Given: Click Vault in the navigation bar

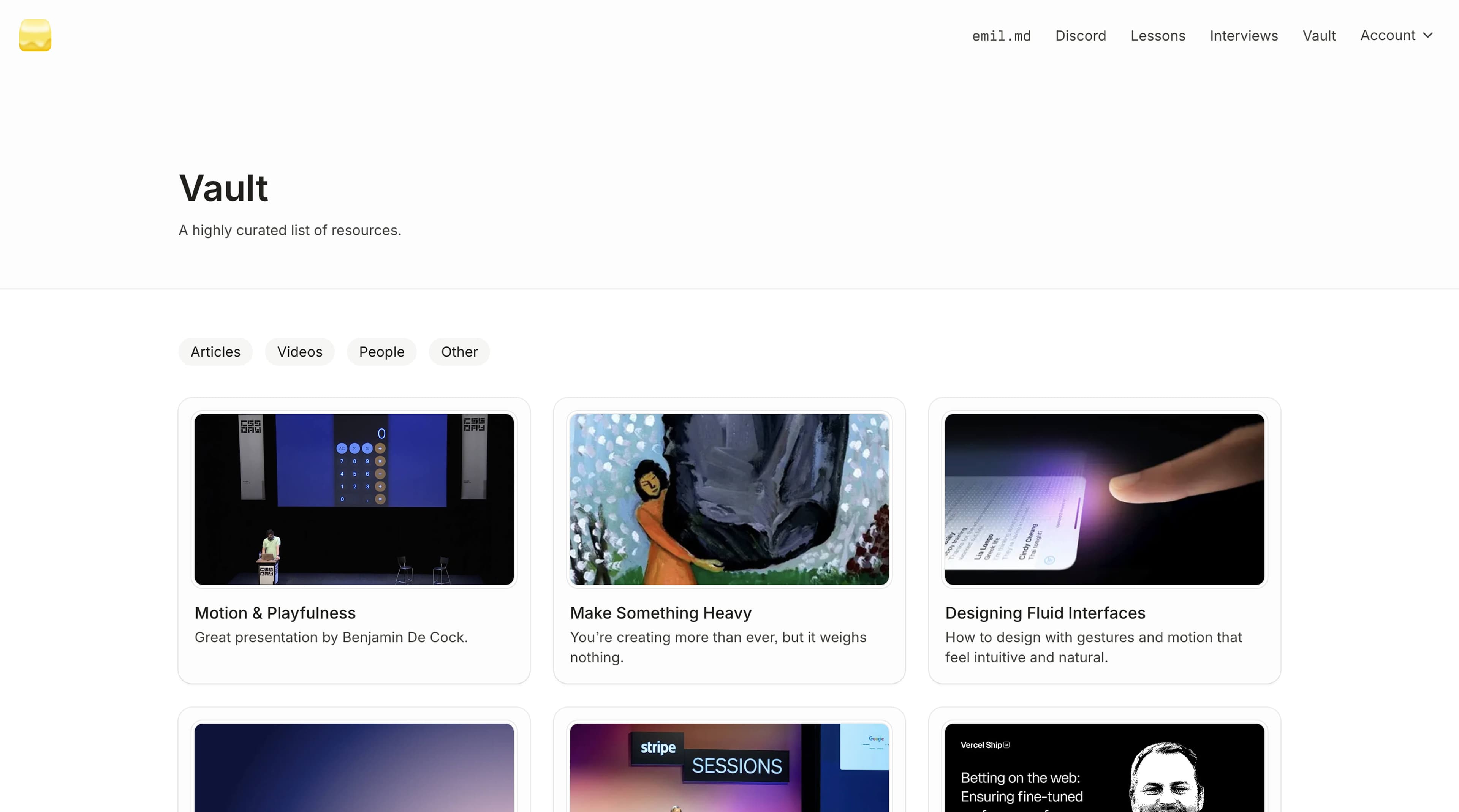Looking at the screenshot, I should coord(1318,36).
